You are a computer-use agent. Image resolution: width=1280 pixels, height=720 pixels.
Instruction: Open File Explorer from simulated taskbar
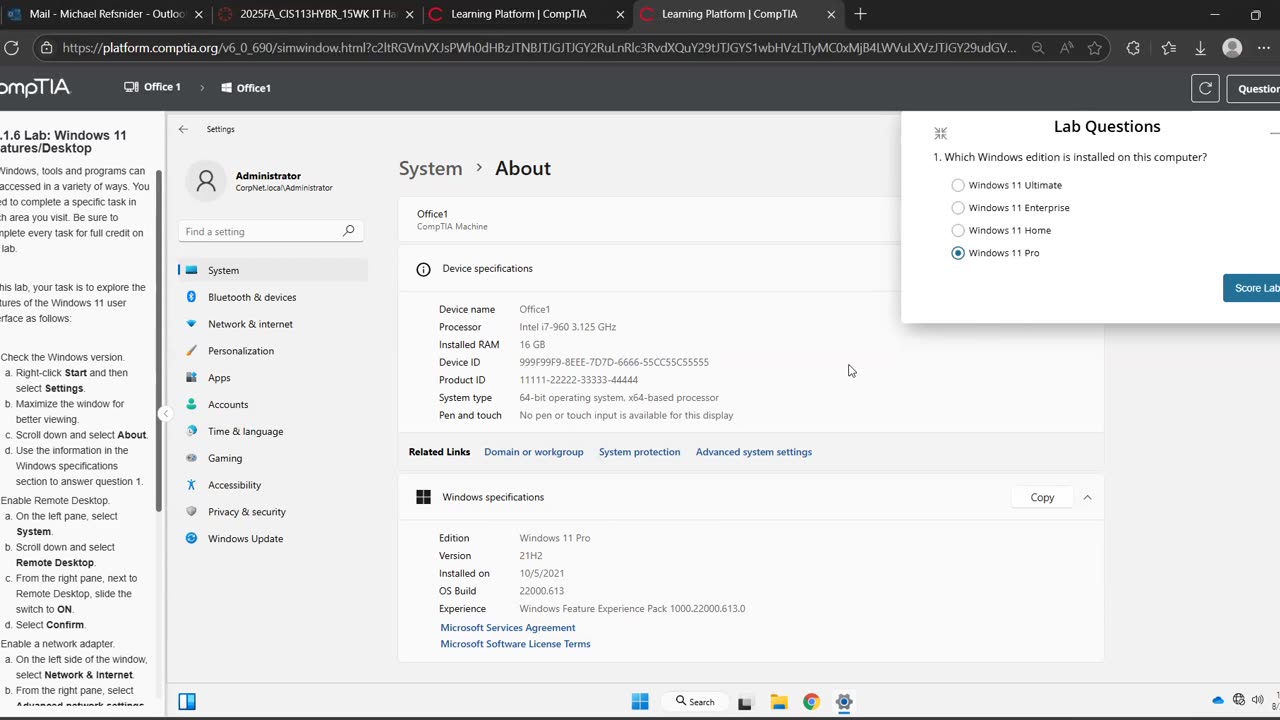pos(779,702)
